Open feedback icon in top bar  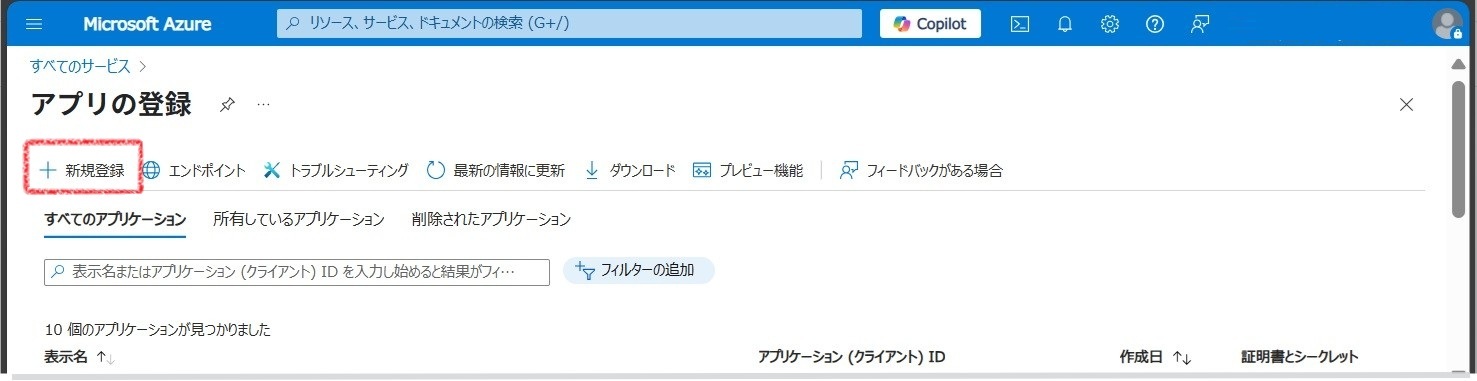[x=1200, y=24]
